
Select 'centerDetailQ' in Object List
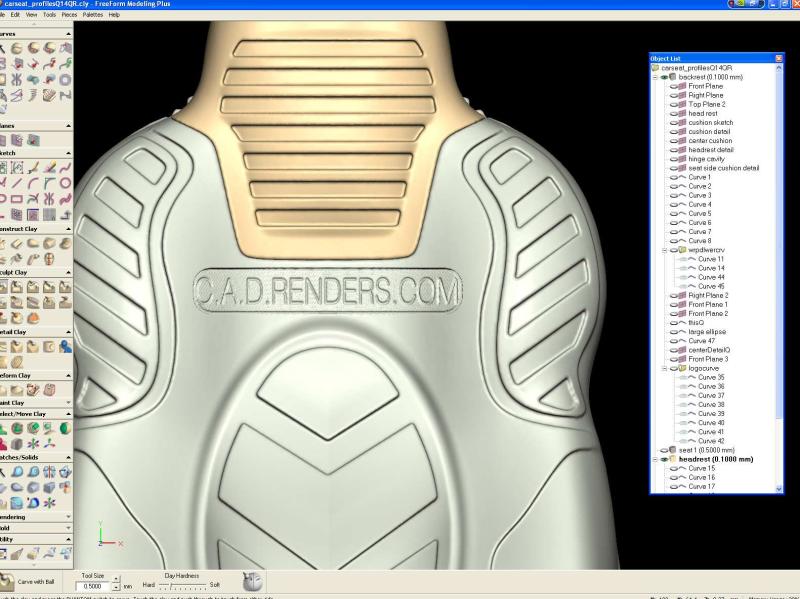[709, 351]
